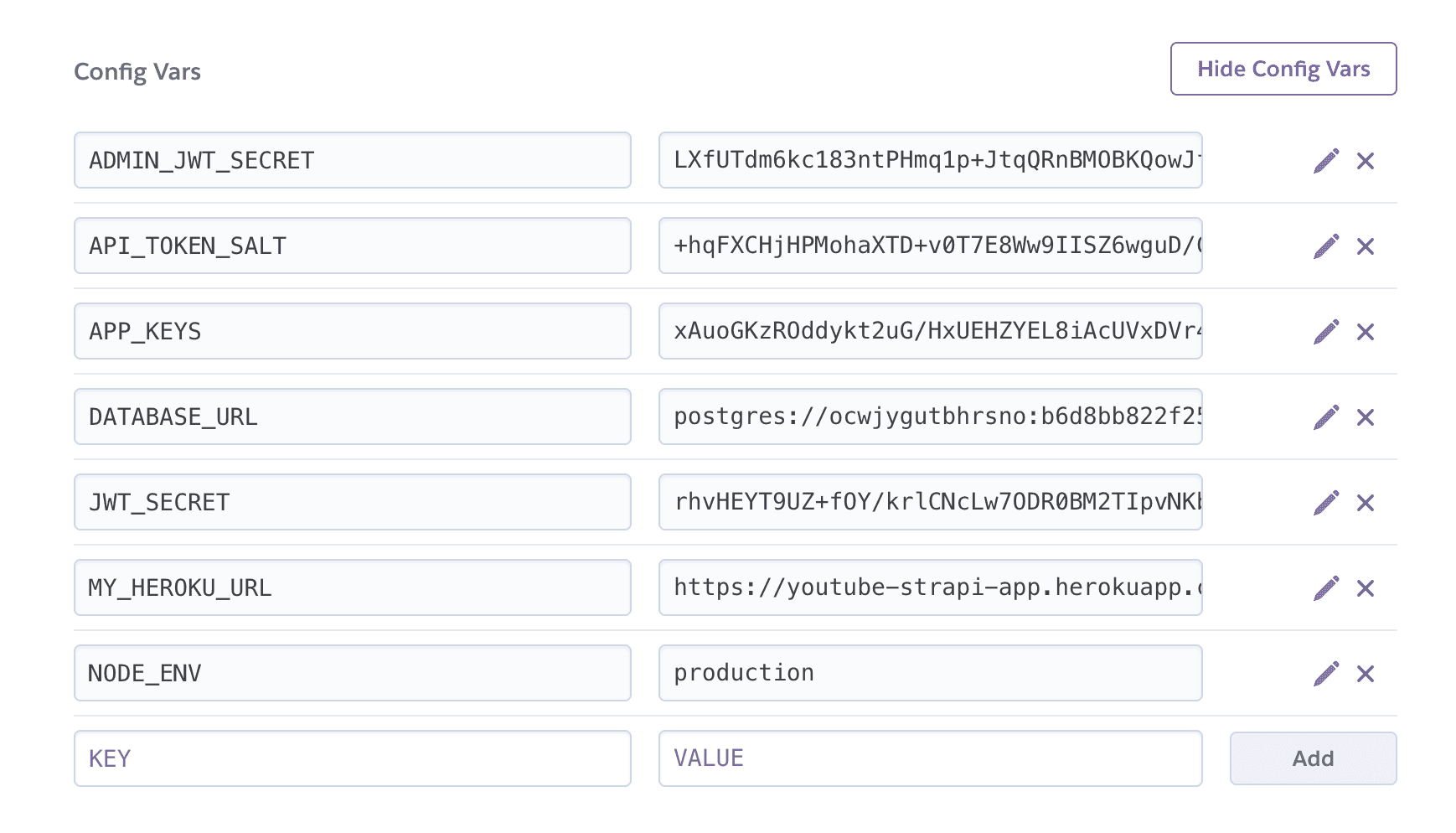Click the MY_HEROKU_URL value field
1456x833 pixels.
(930, 587)
